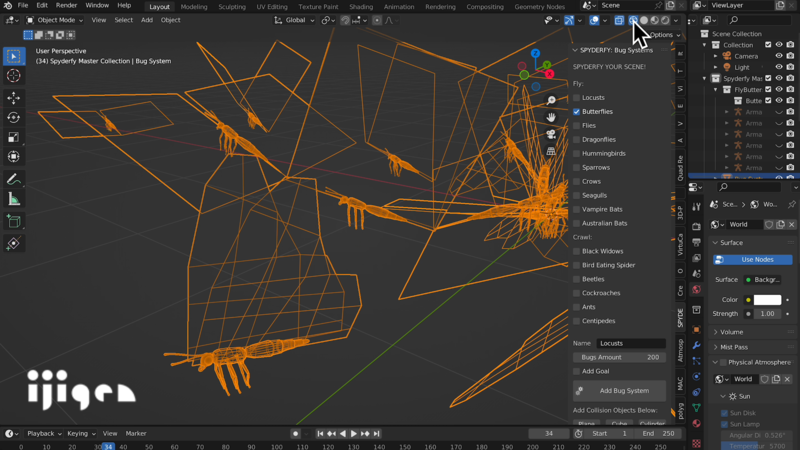800x450 pixels.
Task: Click the Add Bug System button
Action: (619, 391)
